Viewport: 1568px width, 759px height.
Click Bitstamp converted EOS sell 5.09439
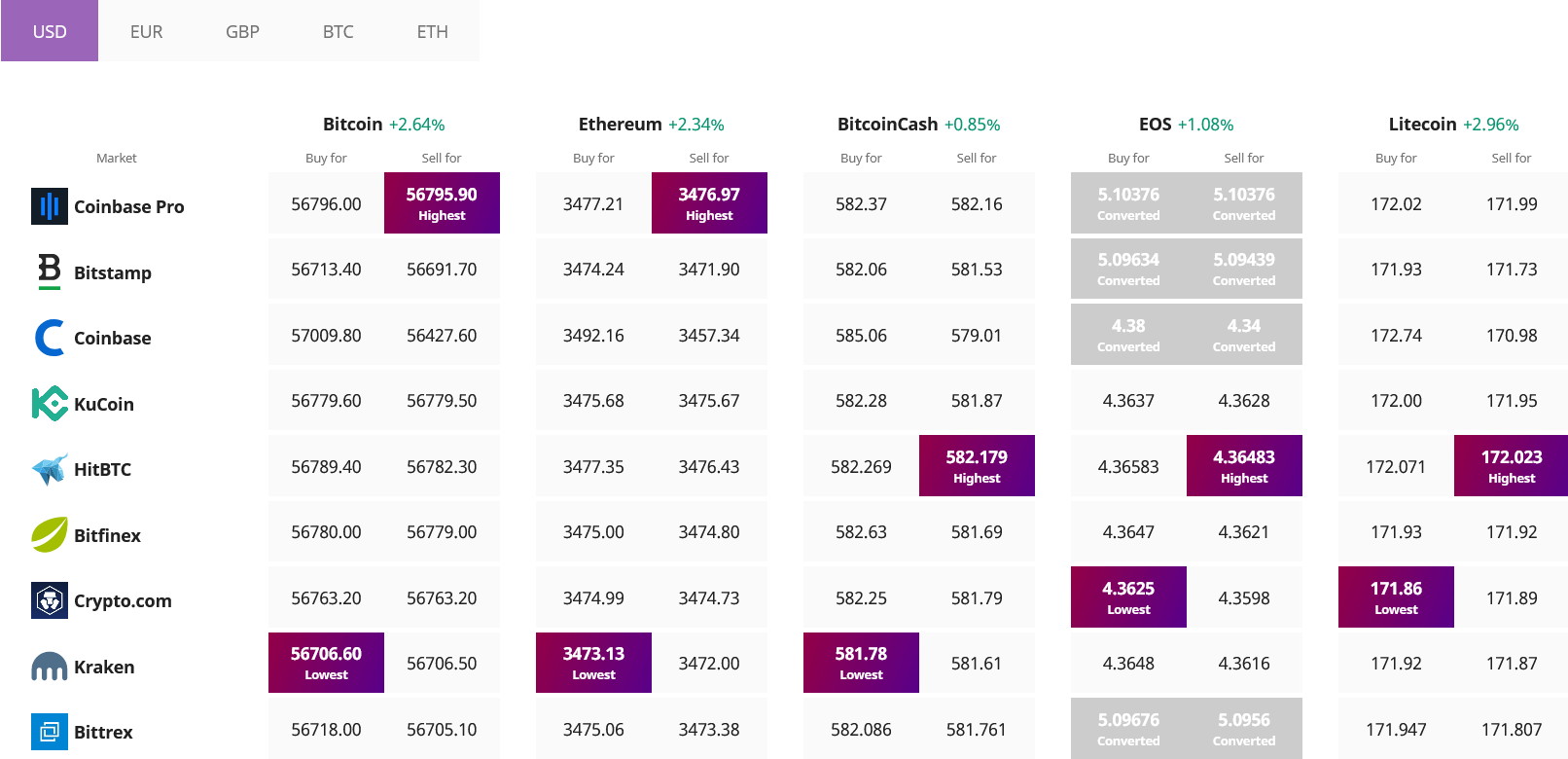[x=1244, y=268]
